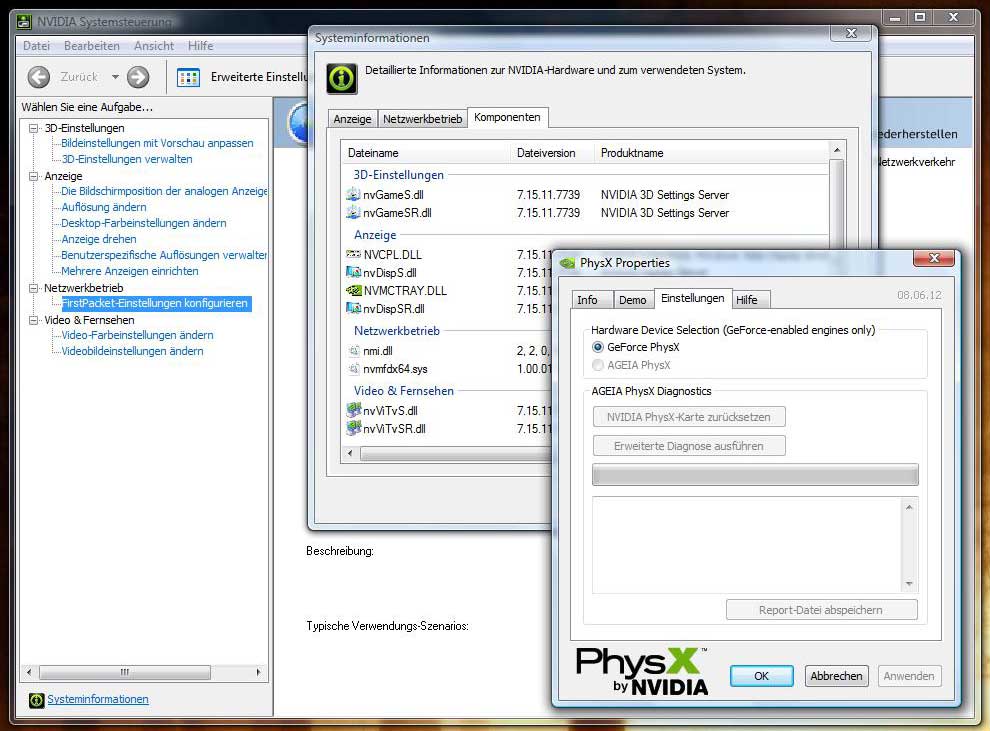Select FirstPacket-Einstellungen konfigurieren
The width and height of the screenshot is (990, 731).
(155, 304)
